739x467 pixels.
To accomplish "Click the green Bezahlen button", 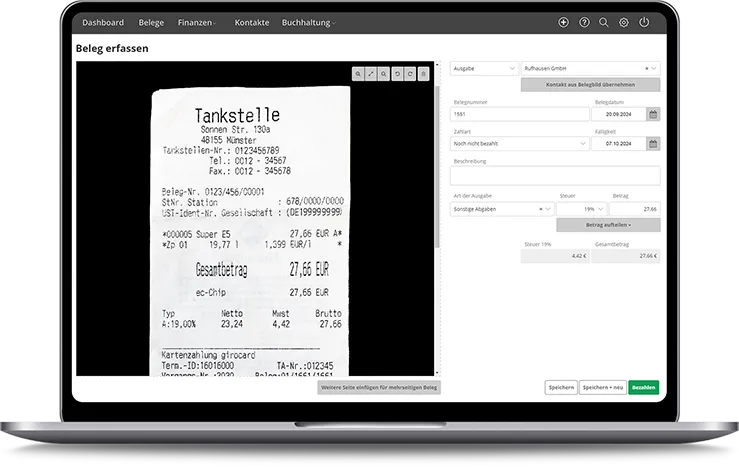I will [x=644, y=387].
